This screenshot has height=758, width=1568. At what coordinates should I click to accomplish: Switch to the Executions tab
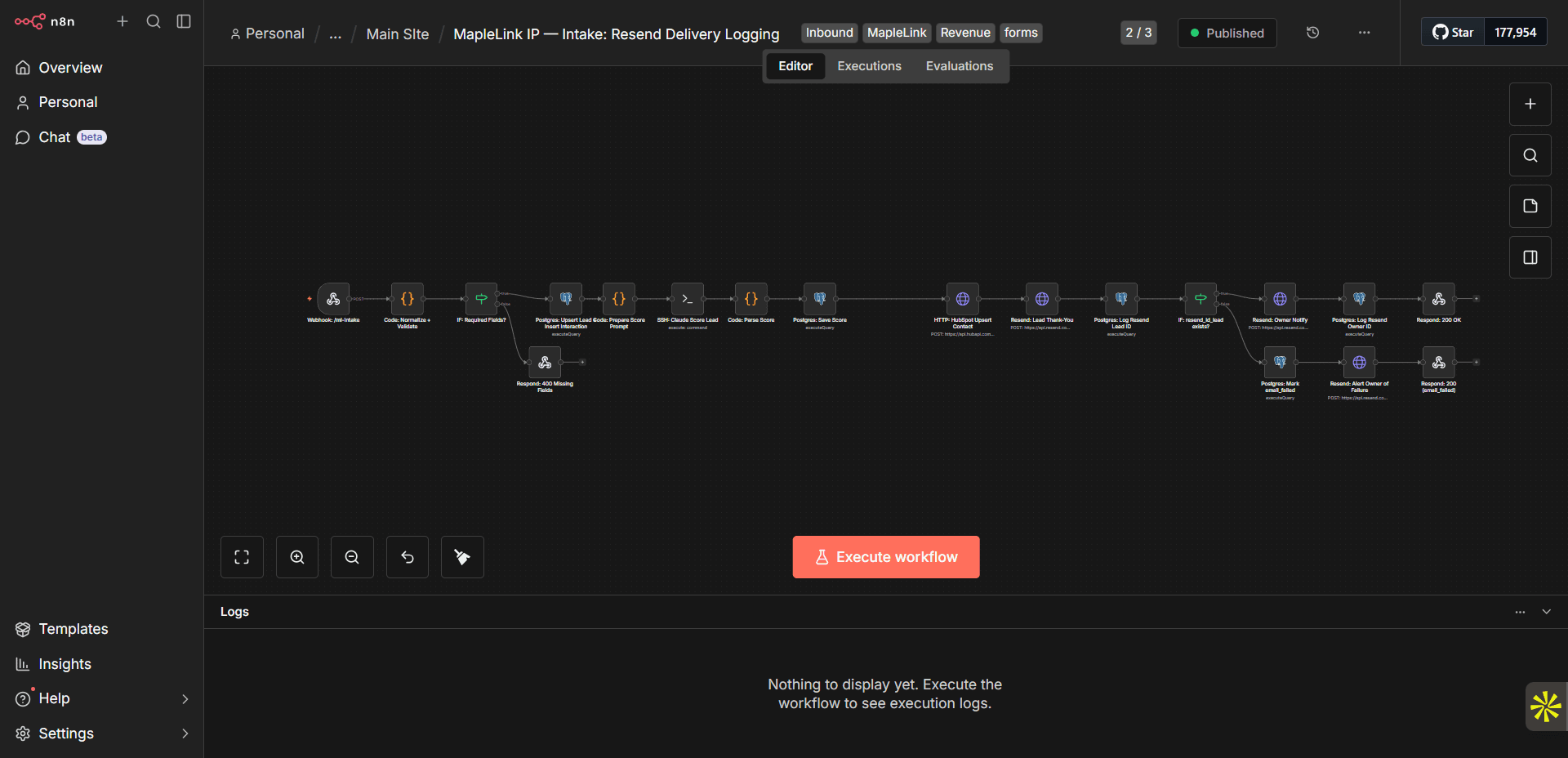tap(868, 65)
